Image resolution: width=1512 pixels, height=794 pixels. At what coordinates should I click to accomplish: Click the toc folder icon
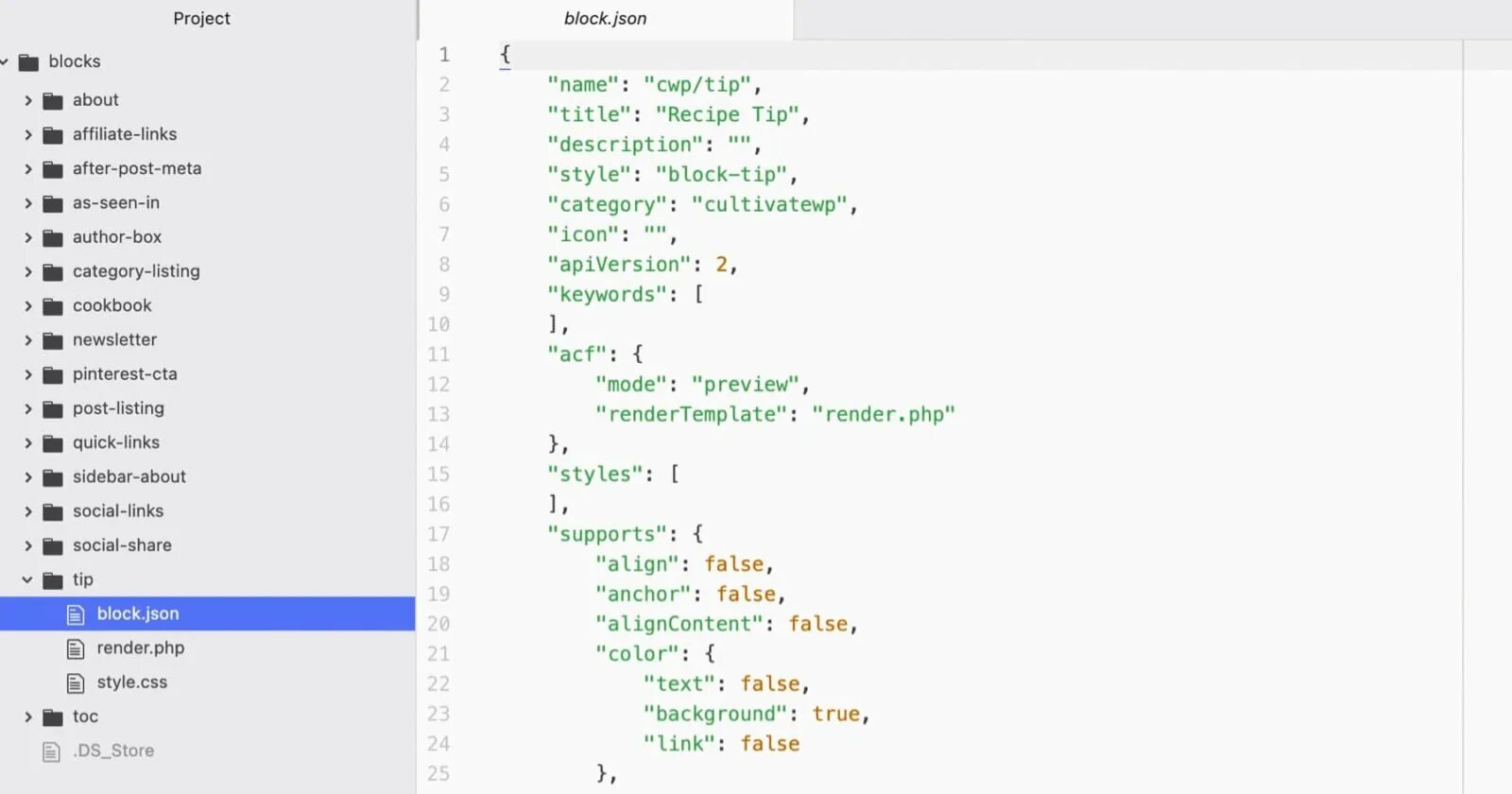pyautogui.click(x=53, y=717)
